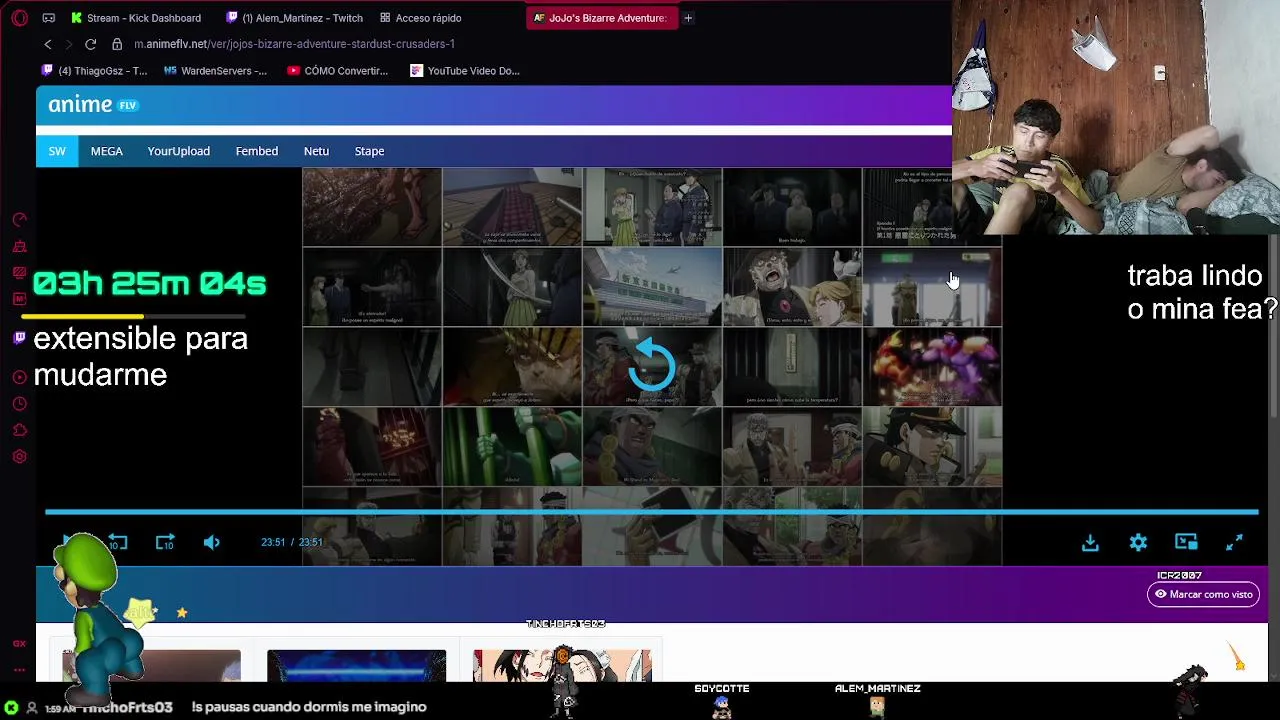1280x720 pixels.
Task: Open the GX Corner gamepad icon
Action: 49,18
